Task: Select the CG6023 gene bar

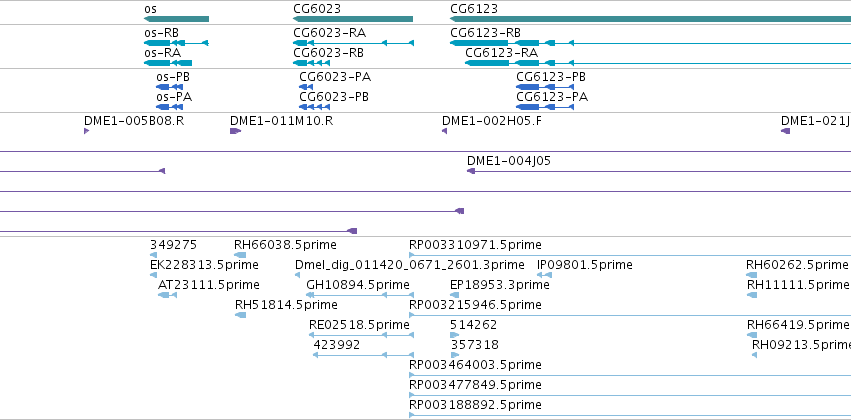Action: point(353,19)
